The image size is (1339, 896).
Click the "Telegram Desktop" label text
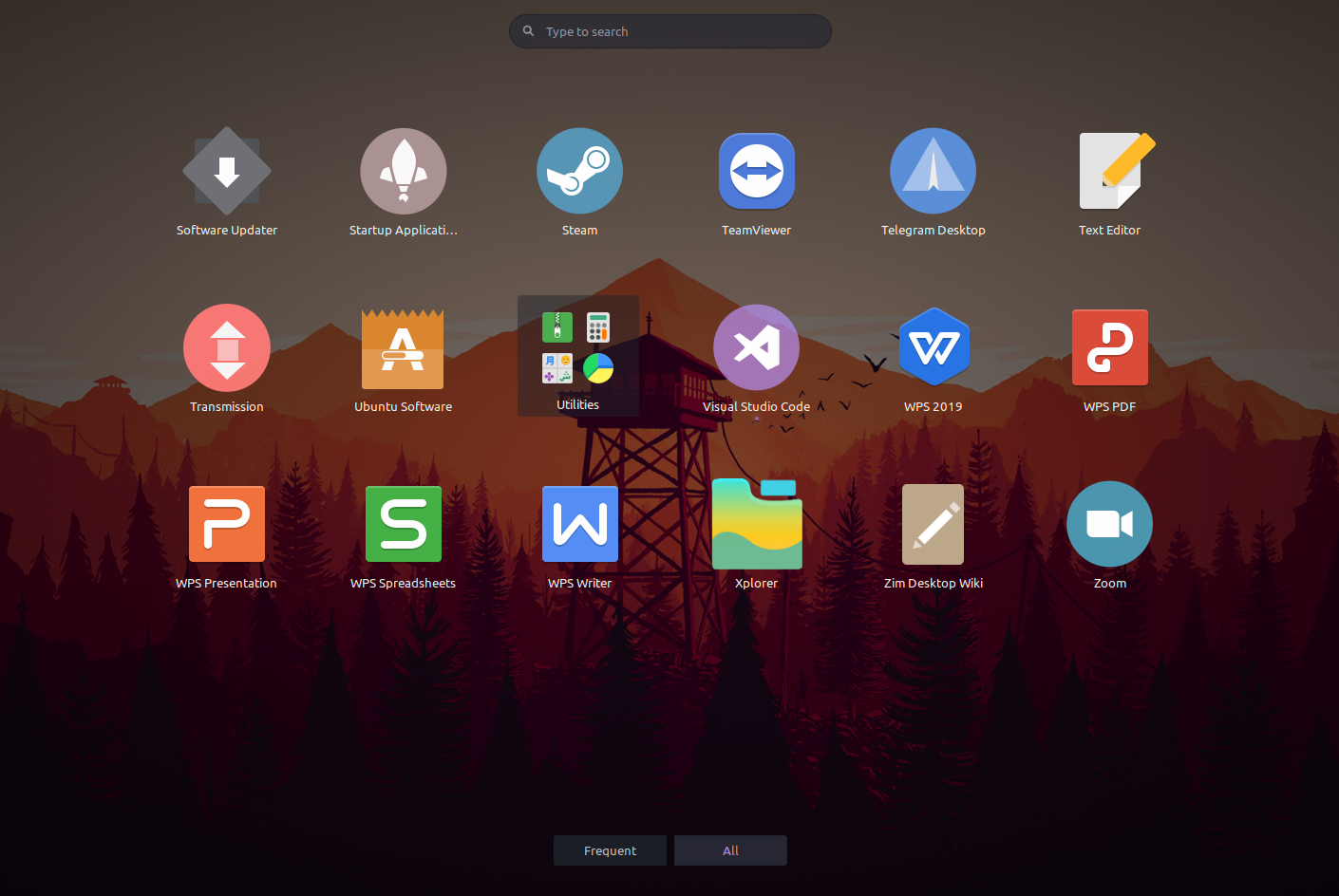pos(934,231)
